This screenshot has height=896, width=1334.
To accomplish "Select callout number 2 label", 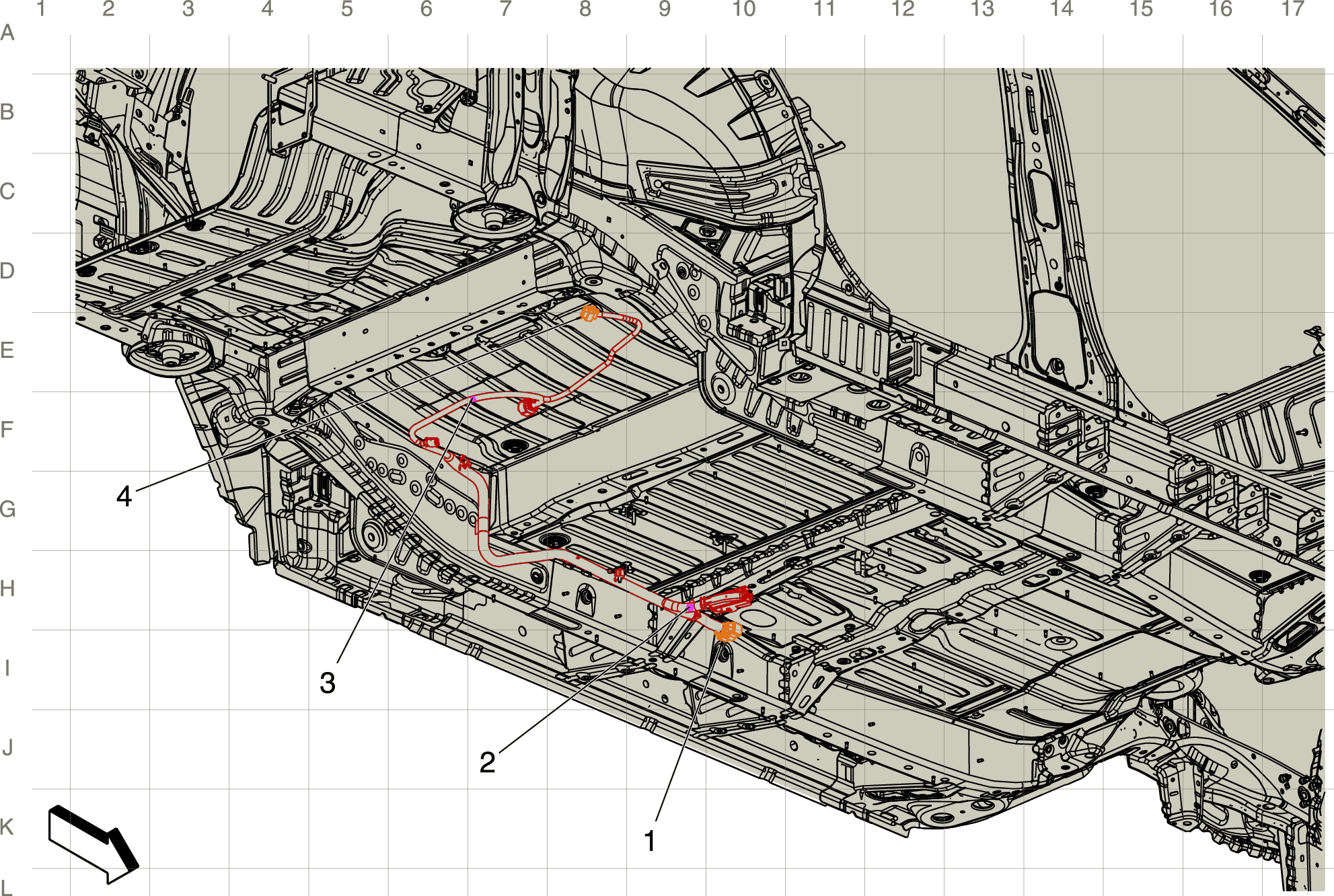I will (x=487, y=762).
